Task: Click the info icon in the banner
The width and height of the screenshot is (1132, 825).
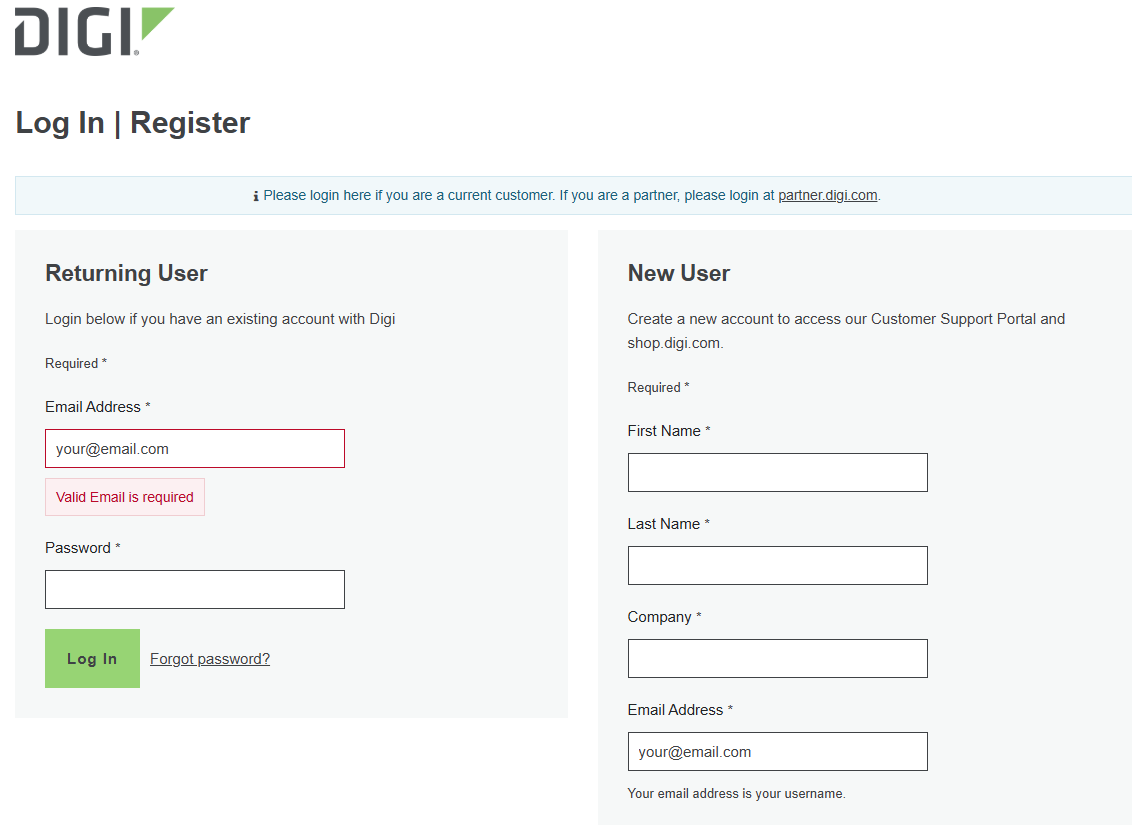Action: 256,196
